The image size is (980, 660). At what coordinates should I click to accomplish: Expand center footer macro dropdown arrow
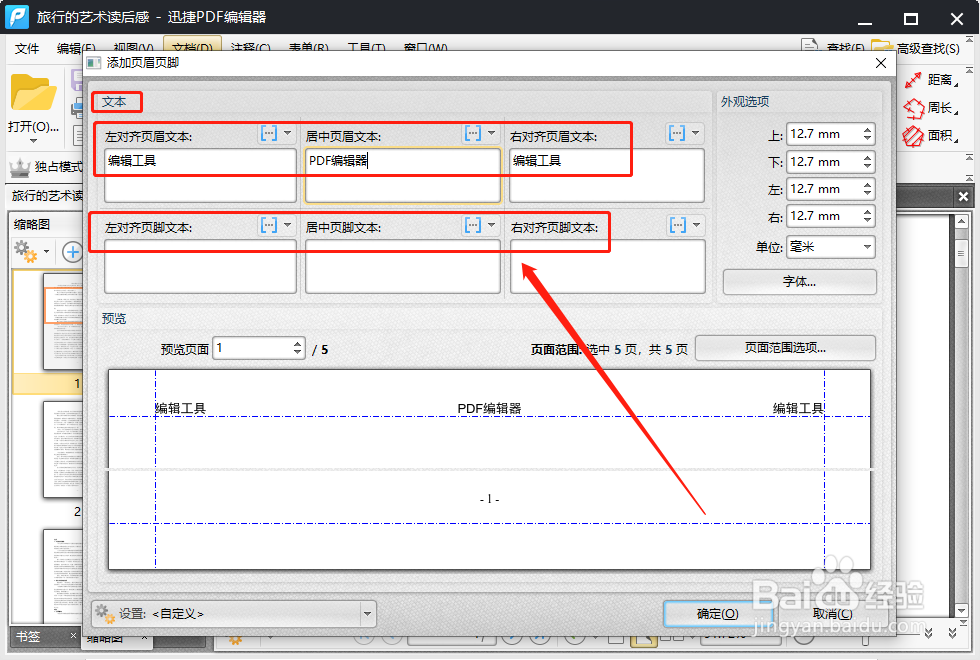(491, 225)
